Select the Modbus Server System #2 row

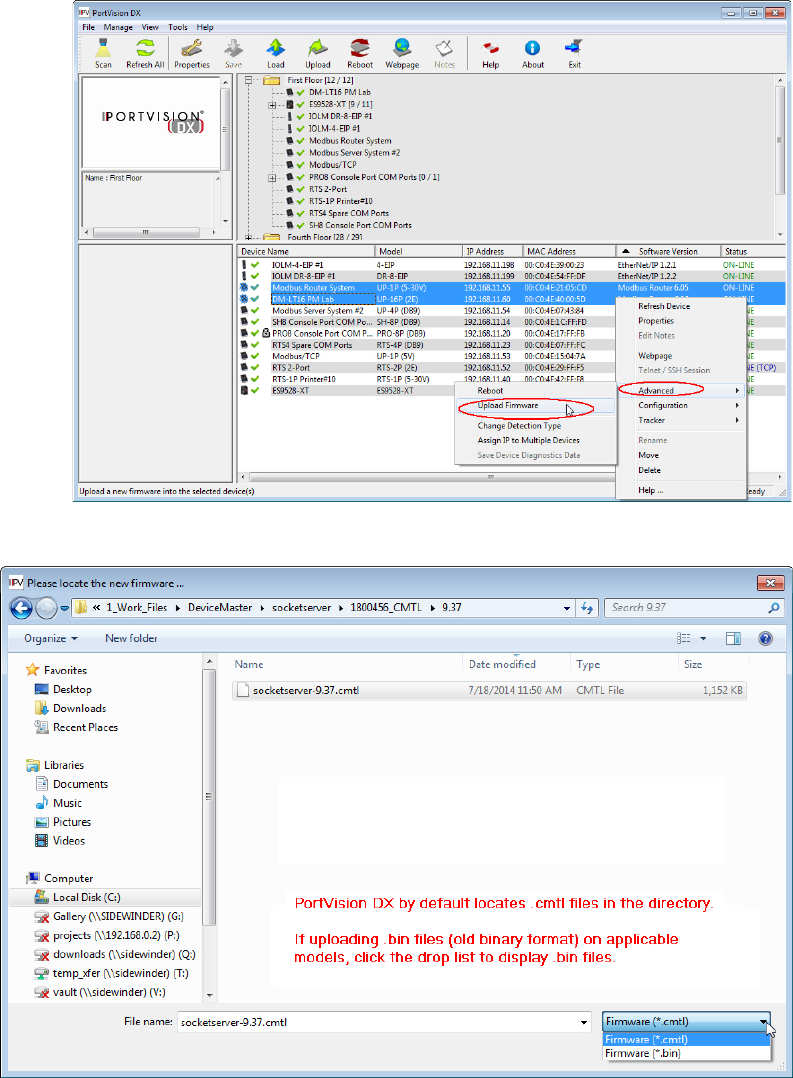[x=426, y=311]
